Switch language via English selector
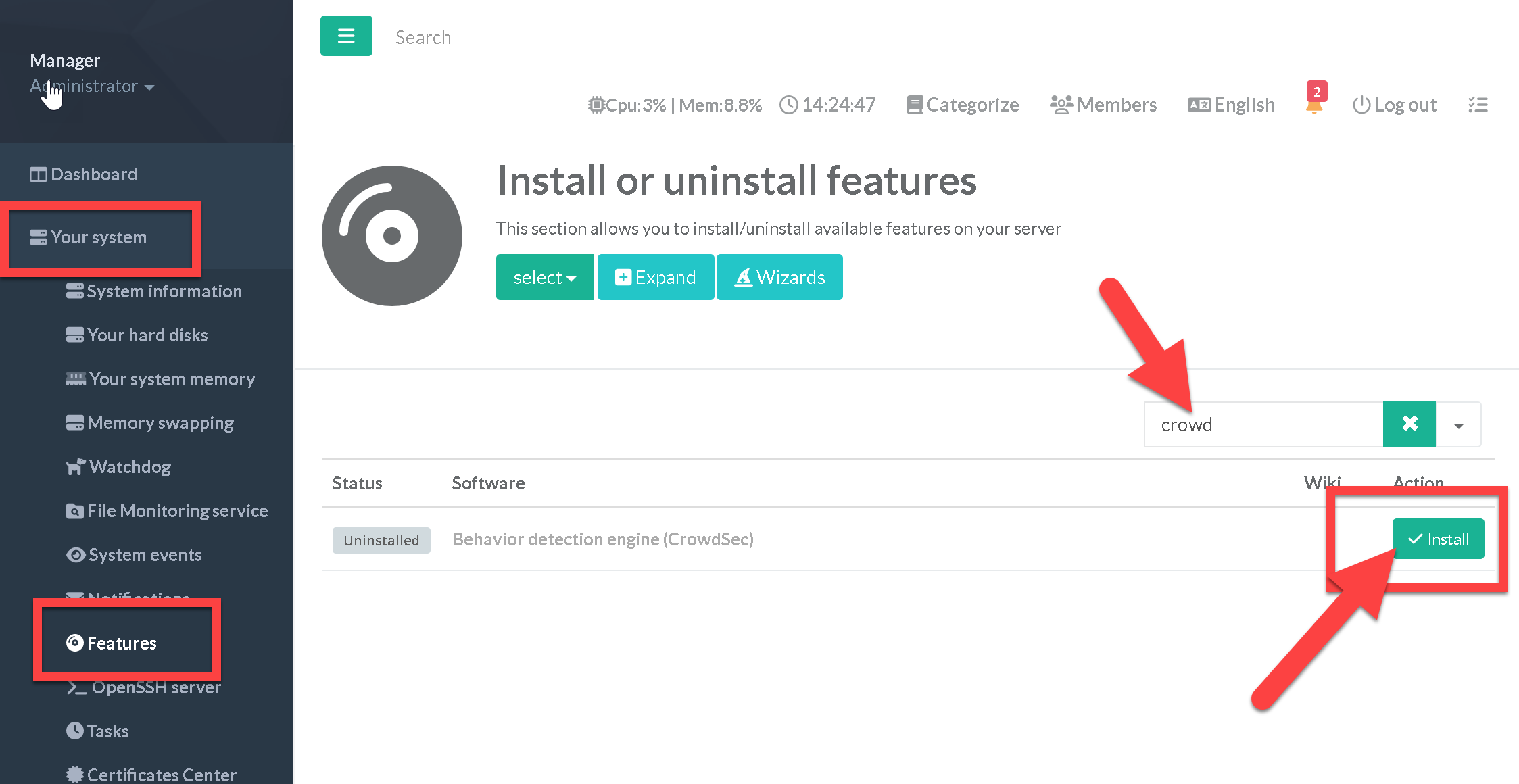Viewport: 1519px width, 784px height. click(x=1231, y=105)
